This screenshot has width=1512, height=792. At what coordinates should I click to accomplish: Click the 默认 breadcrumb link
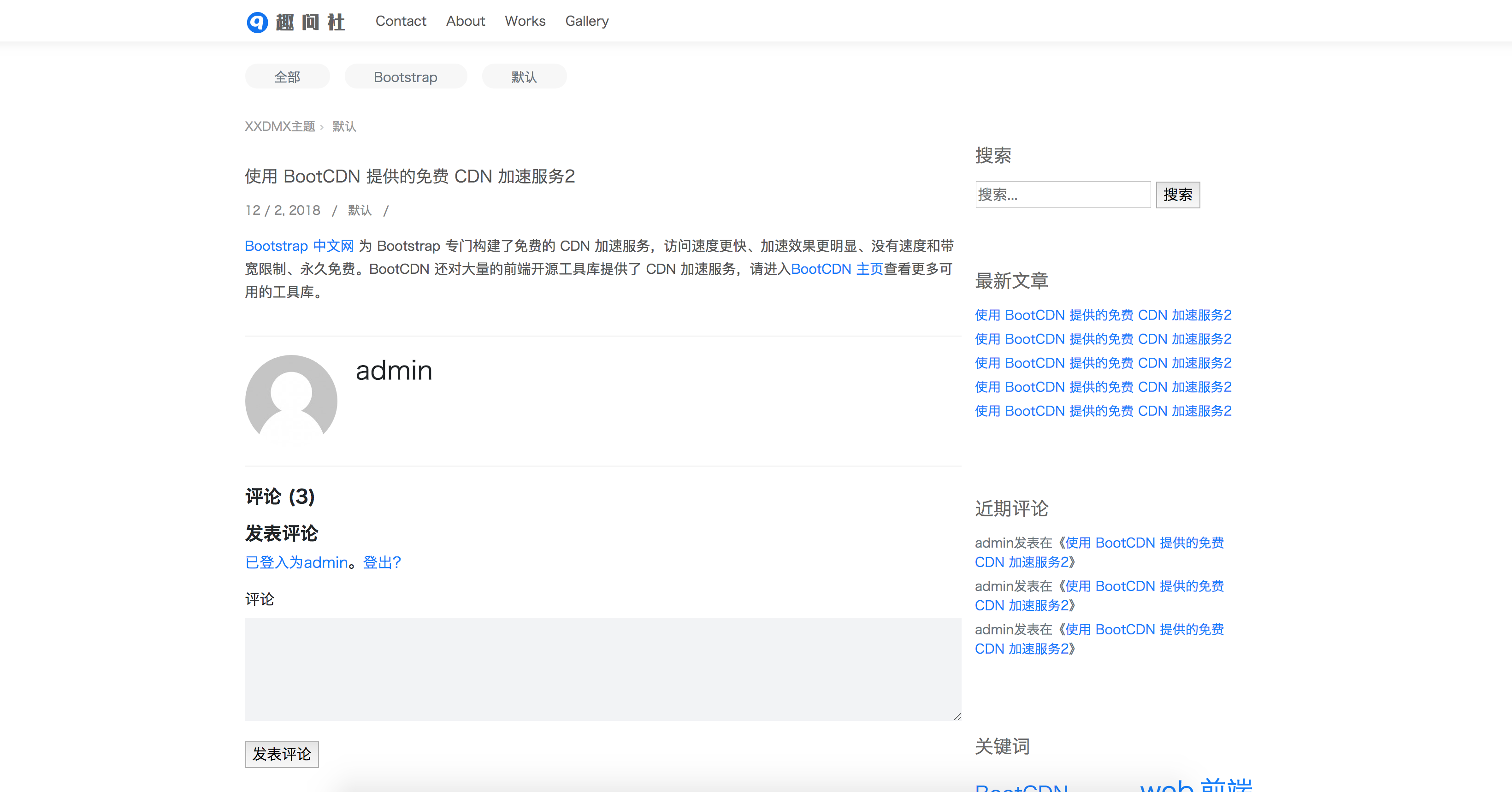pos(344,126)
